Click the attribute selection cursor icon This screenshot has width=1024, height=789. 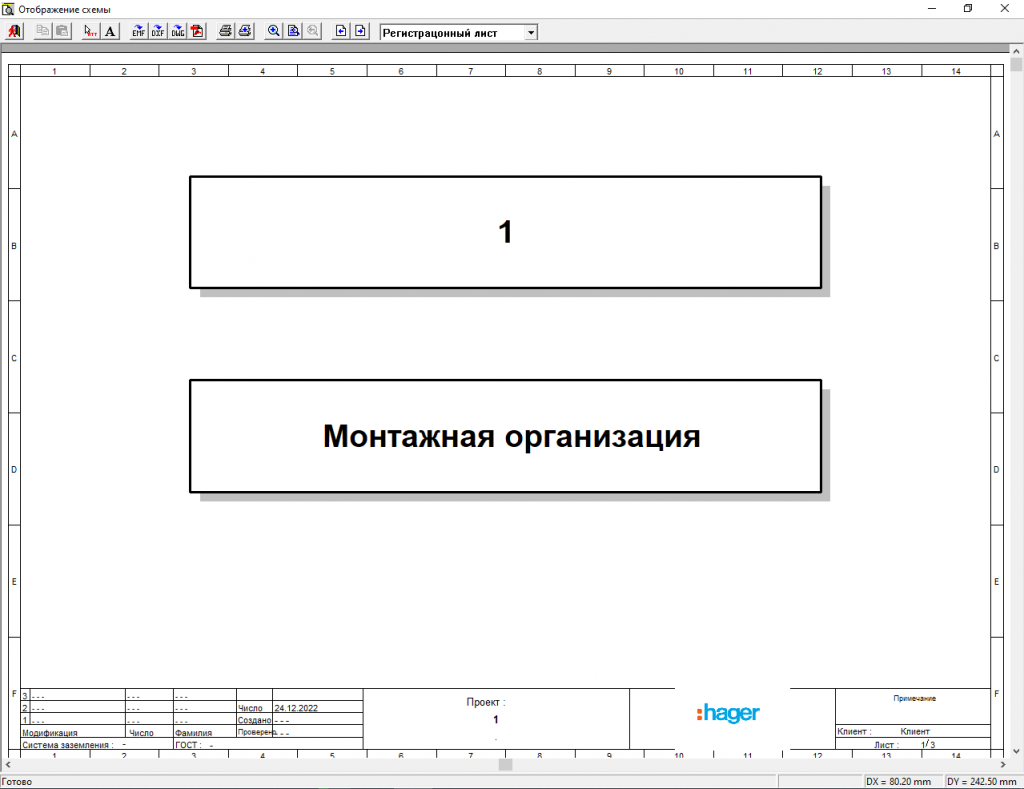(x=91, y=32)
